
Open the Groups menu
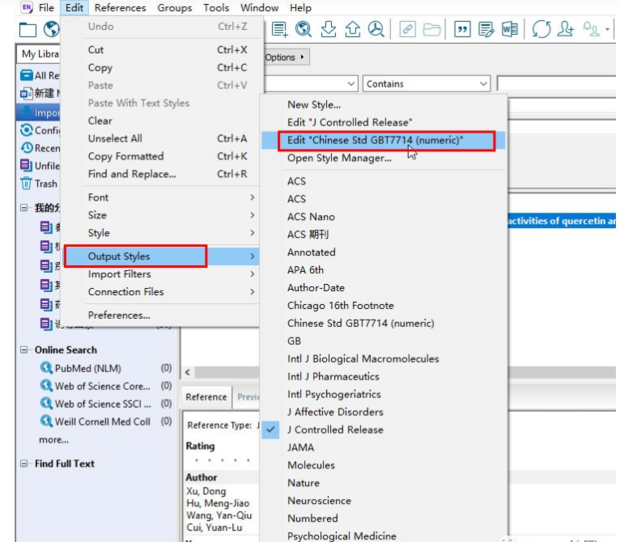175,8
